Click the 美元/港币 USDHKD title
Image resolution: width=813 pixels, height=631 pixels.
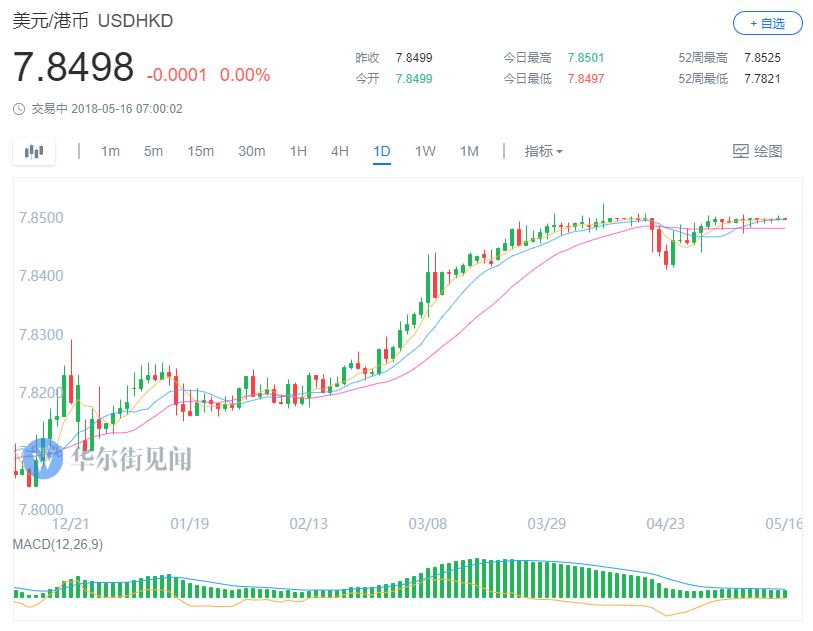point(92,21)
